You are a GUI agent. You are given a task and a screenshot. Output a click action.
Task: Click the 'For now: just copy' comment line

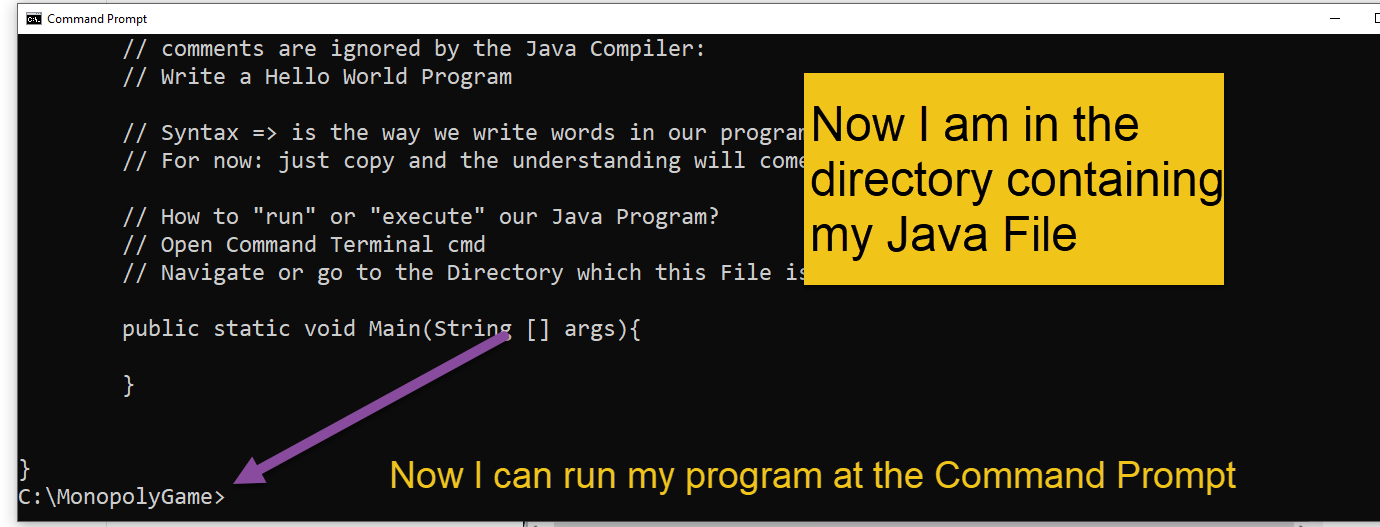point(463,161)
